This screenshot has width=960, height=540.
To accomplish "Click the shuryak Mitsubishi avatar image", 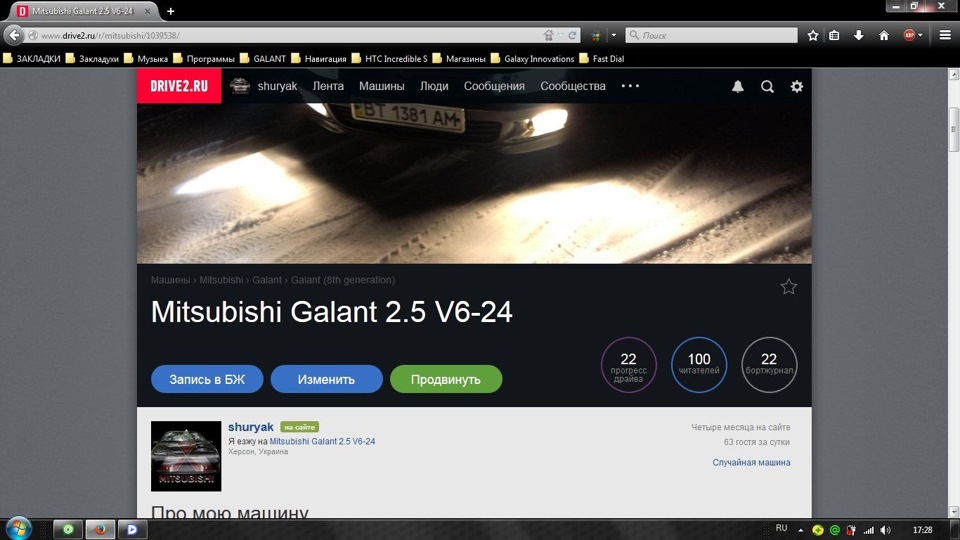I will (186, 456).
